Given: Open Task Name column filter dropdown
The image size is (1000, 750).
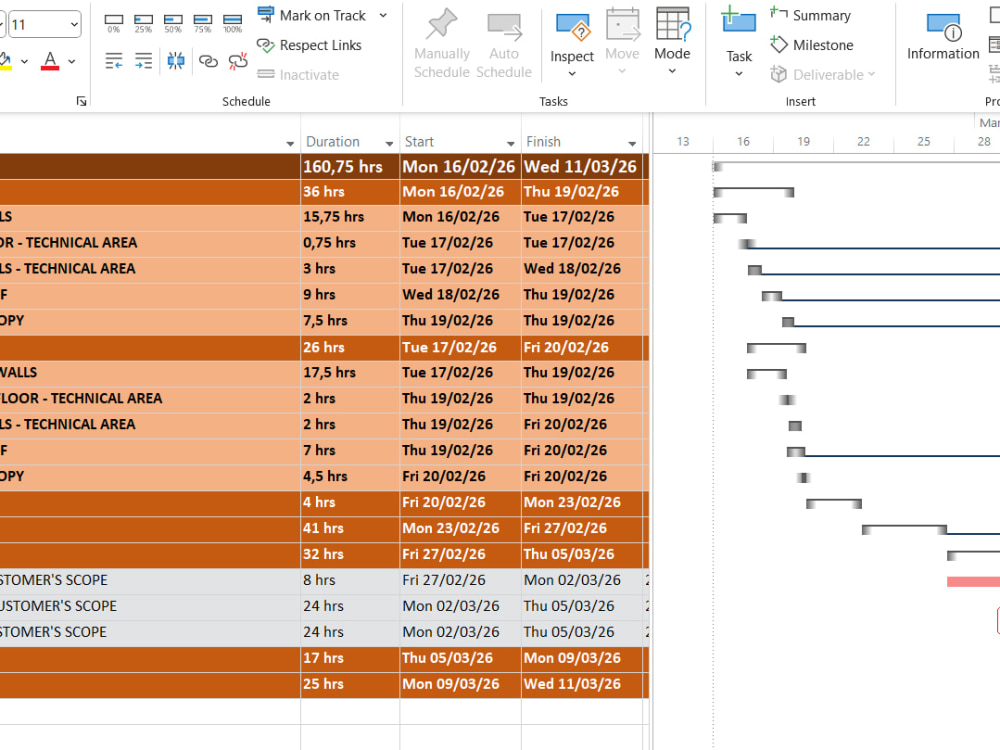Looking at the screenshot, I should tap(290, 143).
